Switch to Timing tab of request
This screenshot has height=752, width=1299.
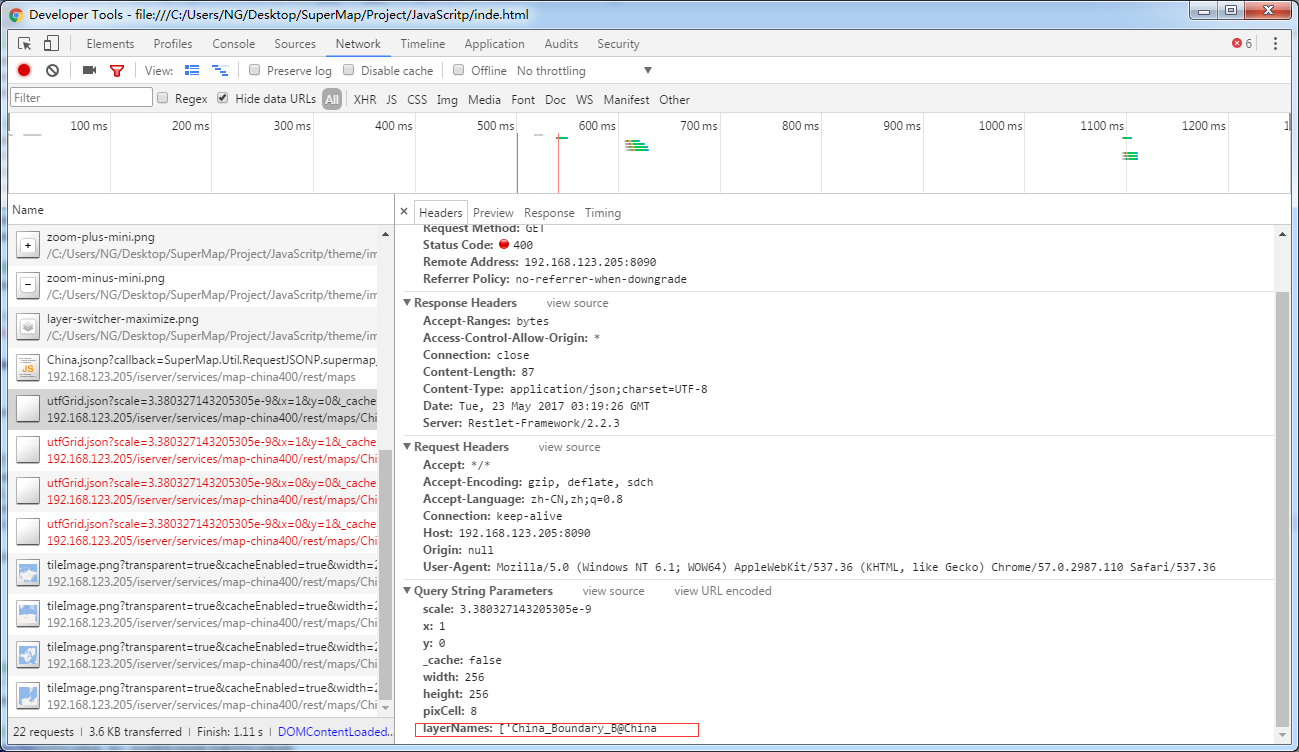click(603, 213)
